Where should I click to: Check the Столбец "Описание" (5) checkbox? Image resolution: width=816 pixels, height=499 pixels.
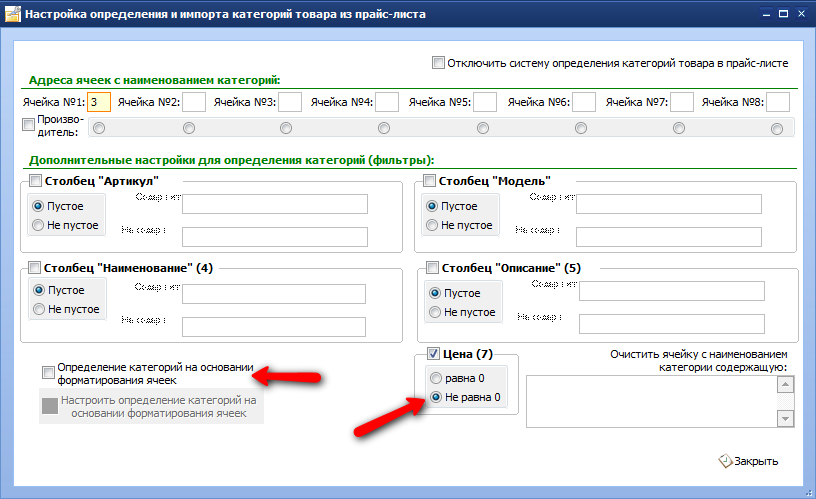point(432,267)
